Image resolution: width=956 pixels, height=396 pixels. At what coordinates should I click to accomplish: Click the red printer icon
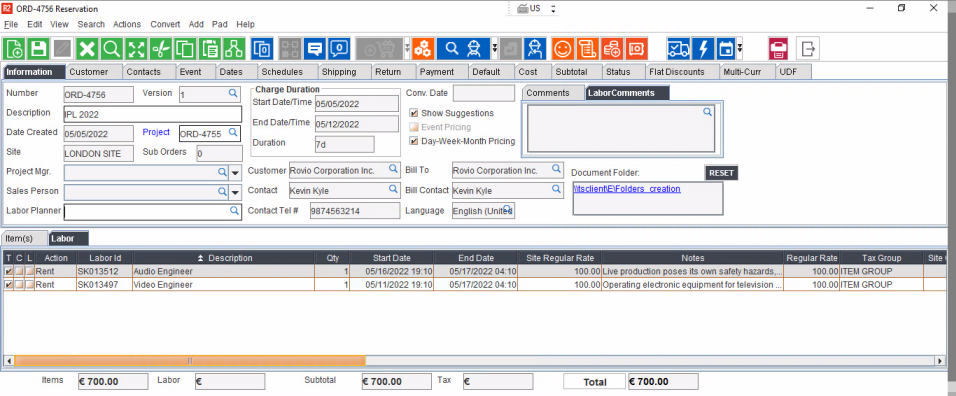[779, 49]
